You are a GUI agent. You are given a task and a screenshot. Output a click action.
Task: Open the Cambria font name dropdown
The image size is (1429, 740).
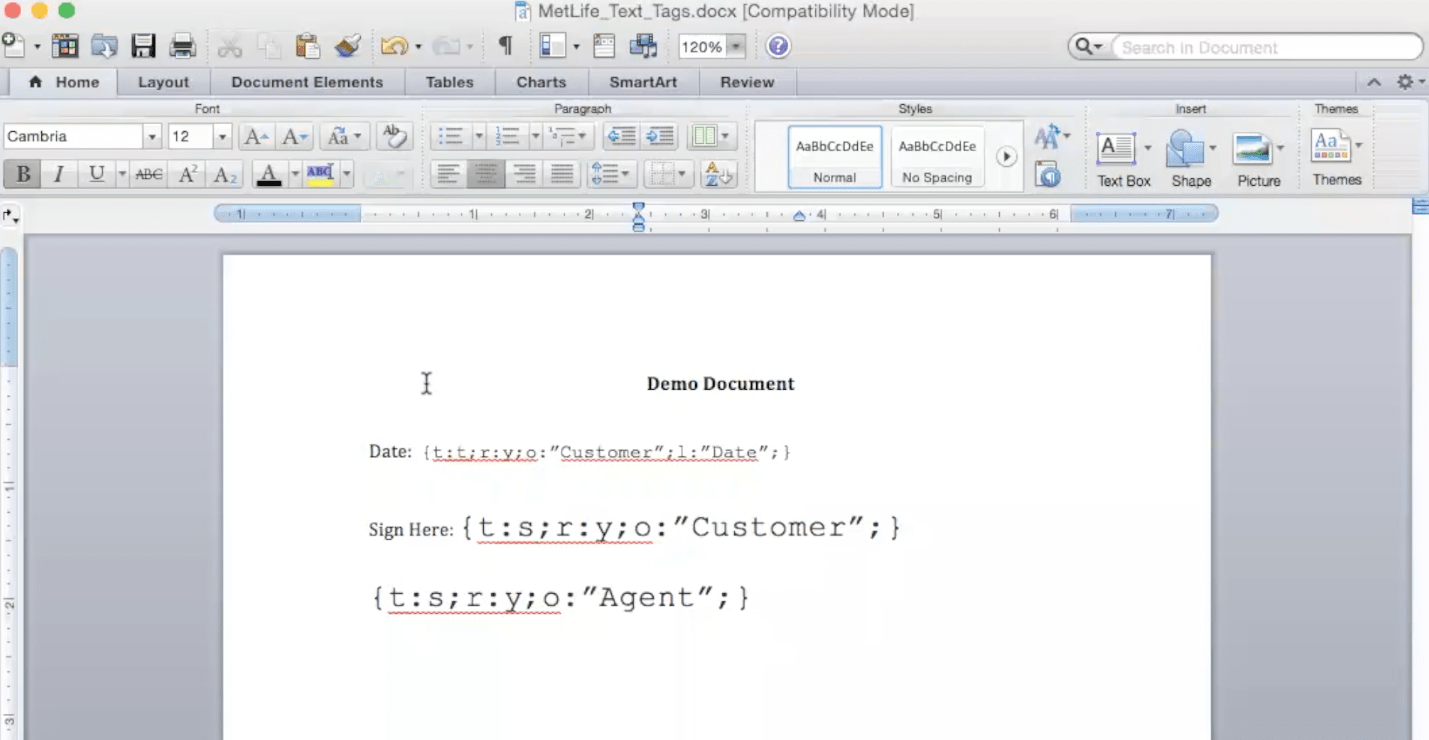(152, 137)
